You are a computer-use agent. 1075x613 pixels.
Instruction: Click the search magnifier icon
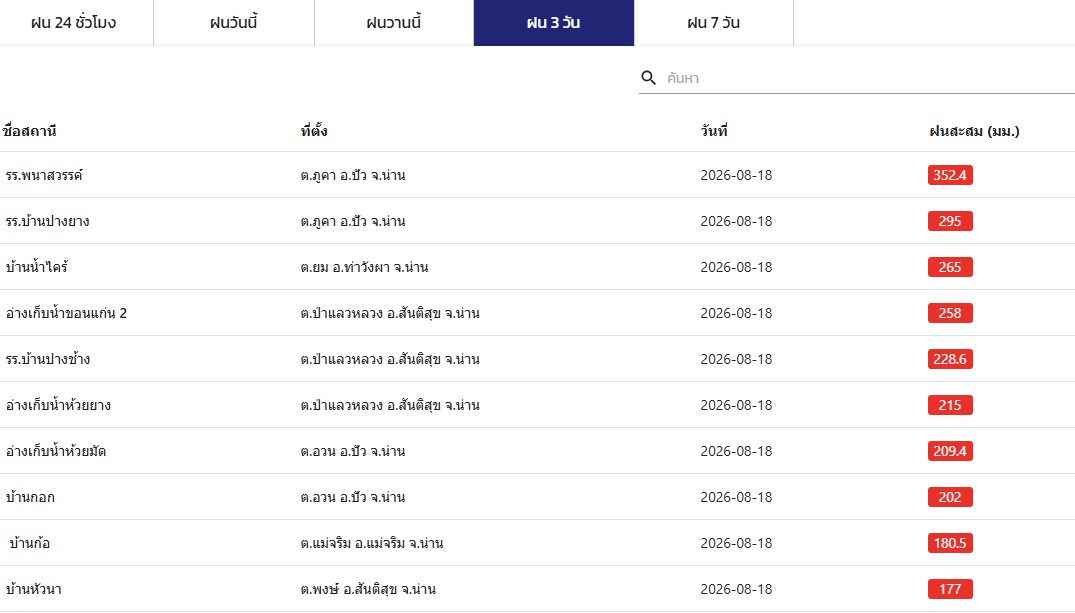coord(648,78)
